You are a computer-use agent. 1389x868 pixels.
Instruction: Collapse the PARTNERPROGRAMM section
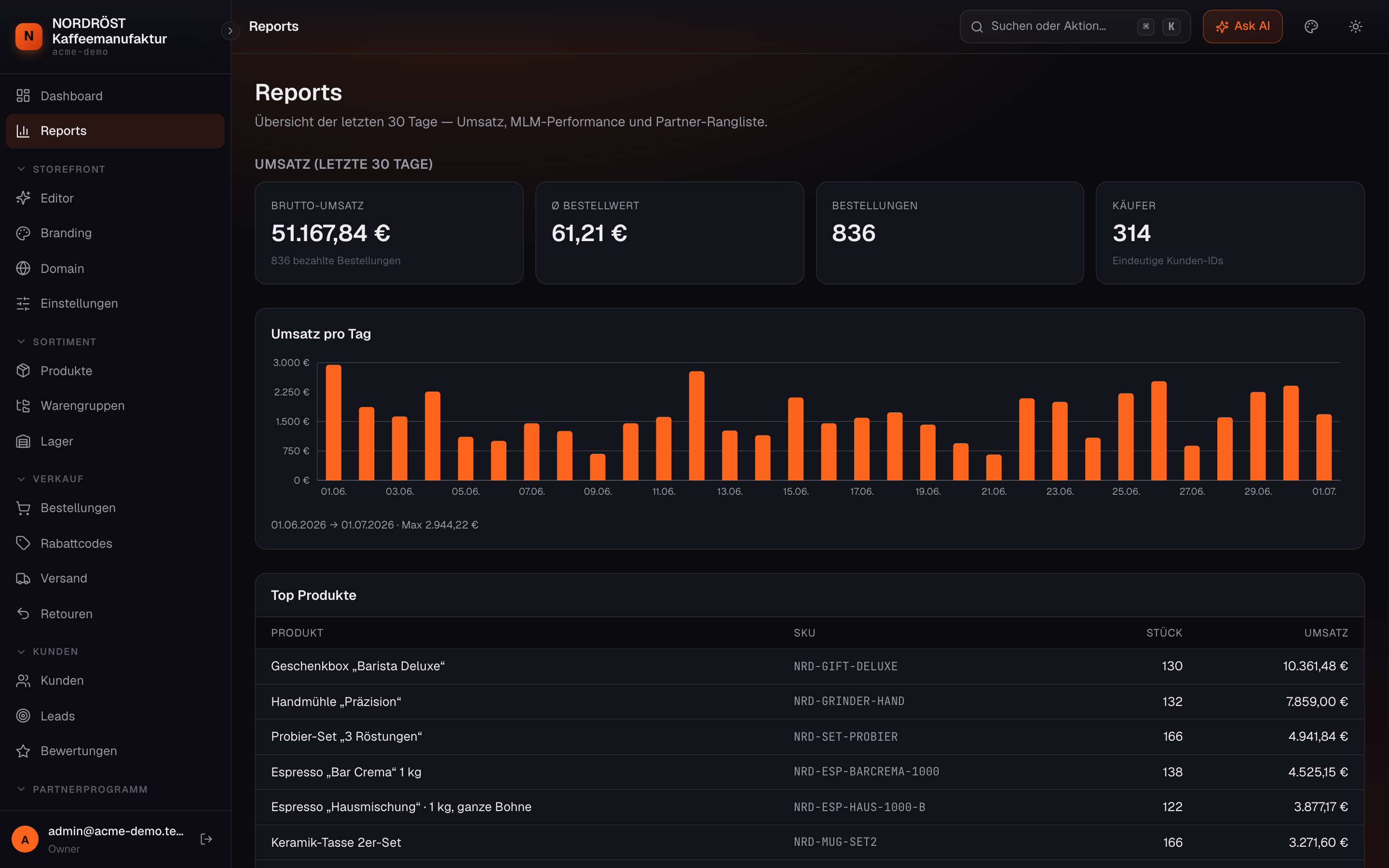click(82, 789)
